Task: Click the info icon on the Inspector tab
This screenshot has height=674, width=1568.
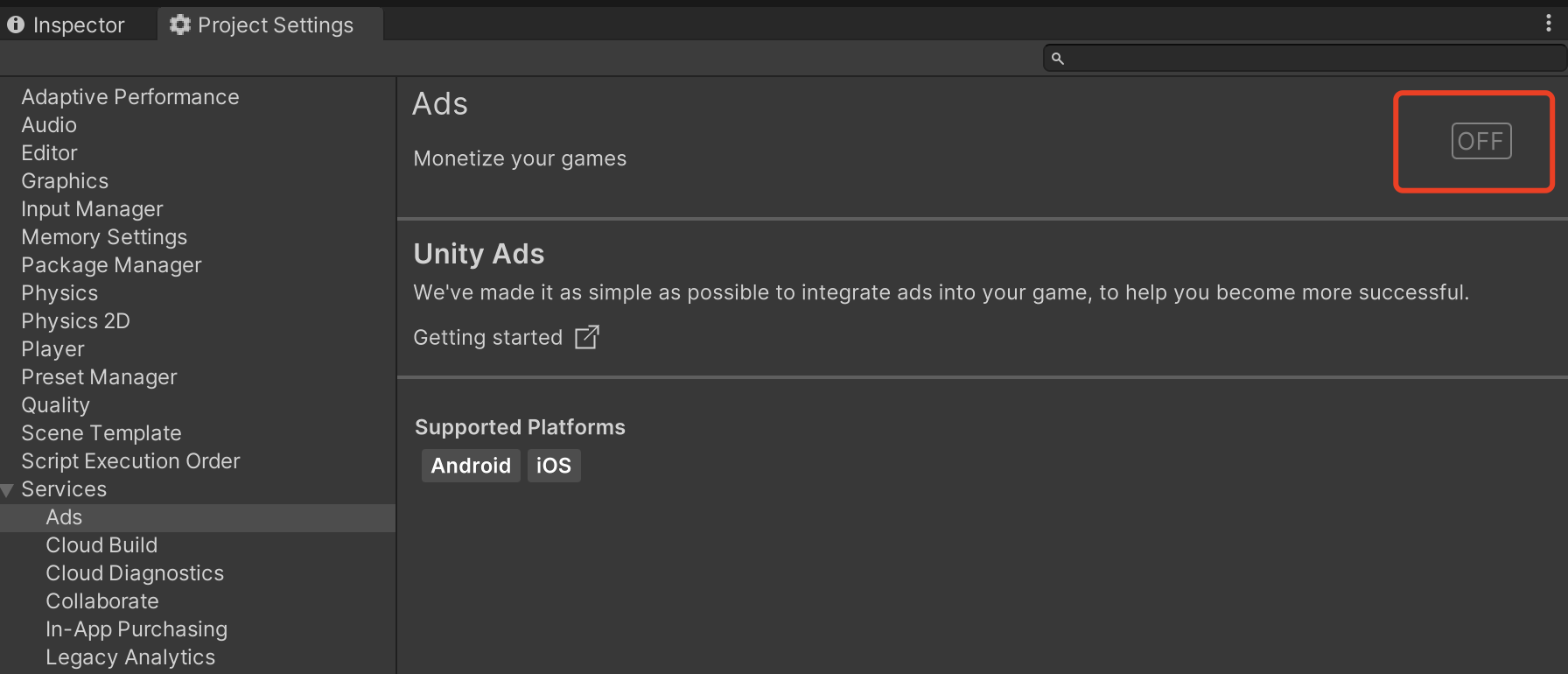Action: [16, 25]
